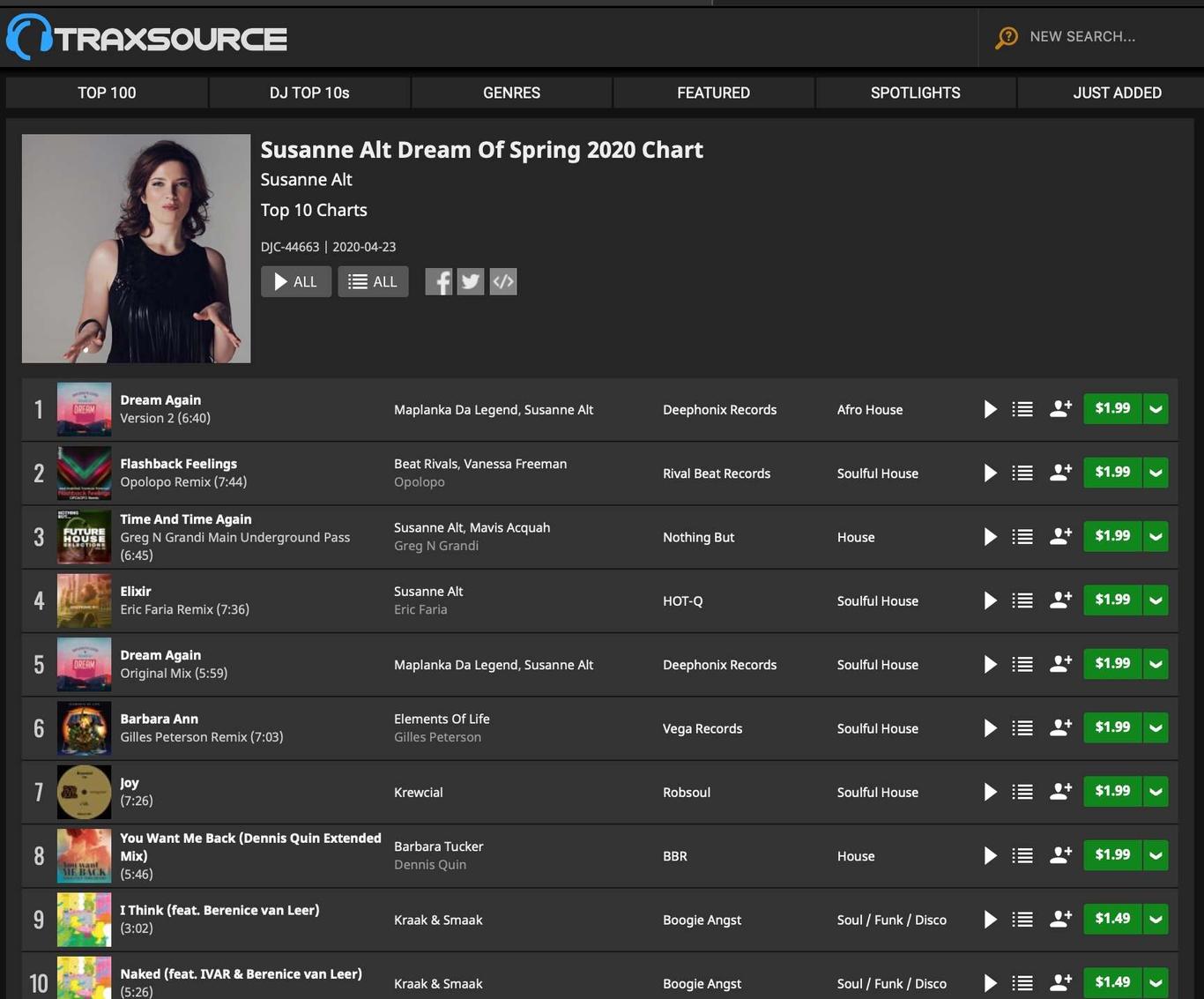Open Susanne Alt's chart portrait photo

click(136, 249)
